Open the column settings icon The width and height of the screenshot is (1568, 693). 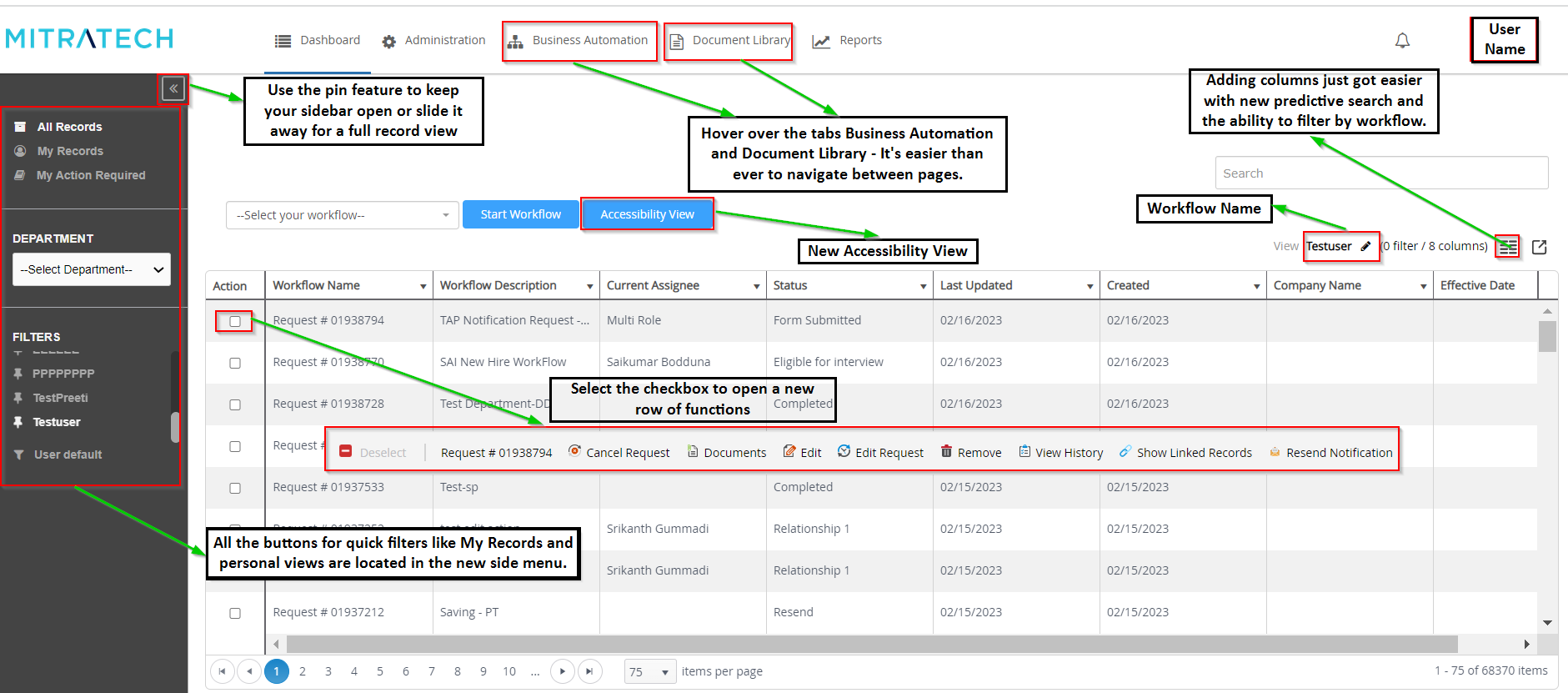pos(1507,247)
